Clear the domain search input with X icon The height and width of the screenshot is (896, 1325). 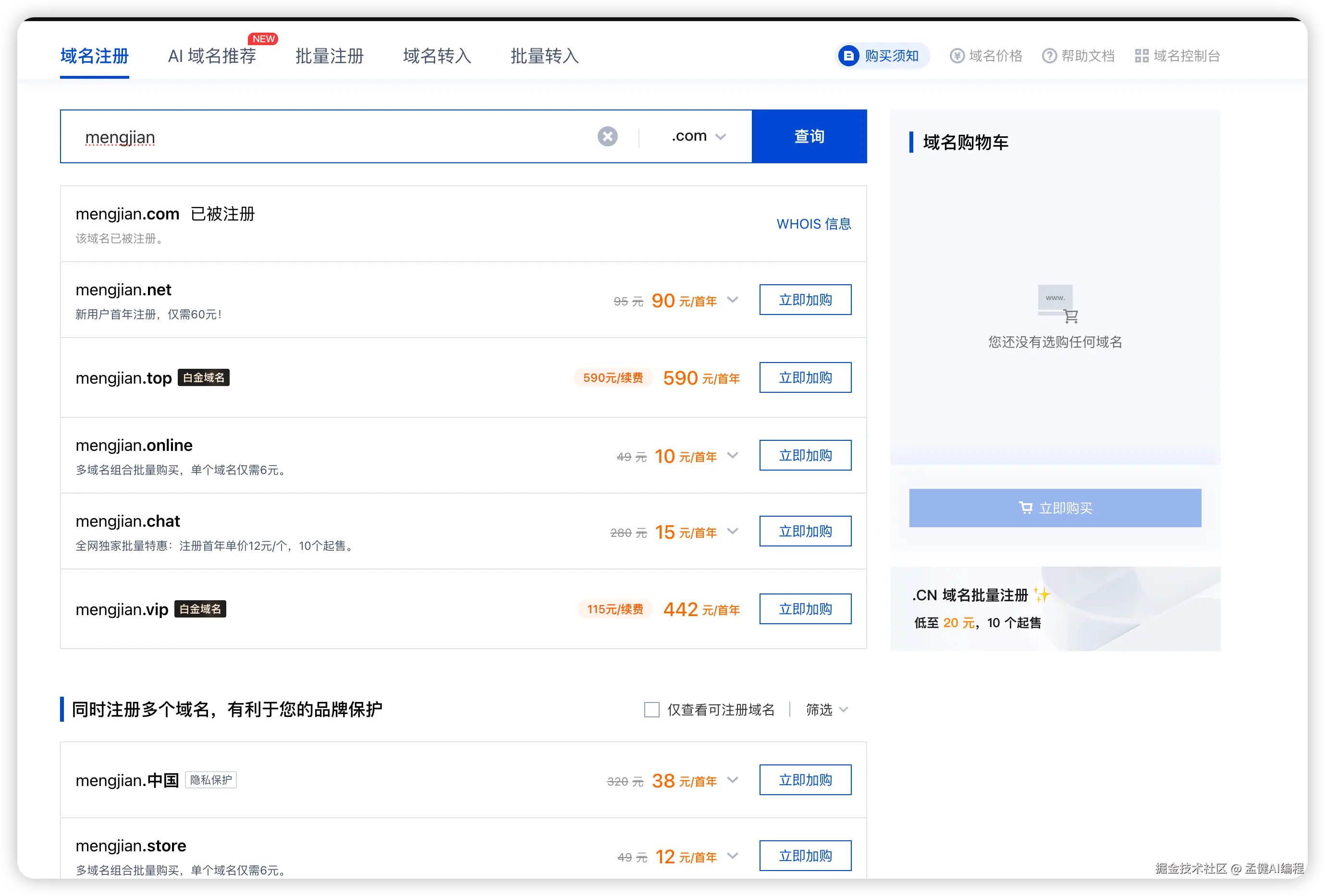pos(607,137)
